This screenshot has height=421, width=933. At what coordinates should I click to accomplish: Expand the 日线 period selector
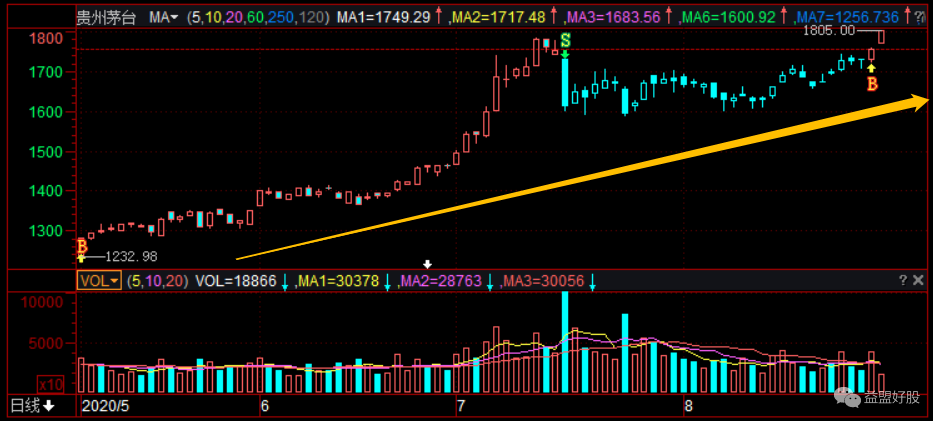[31, 406]
